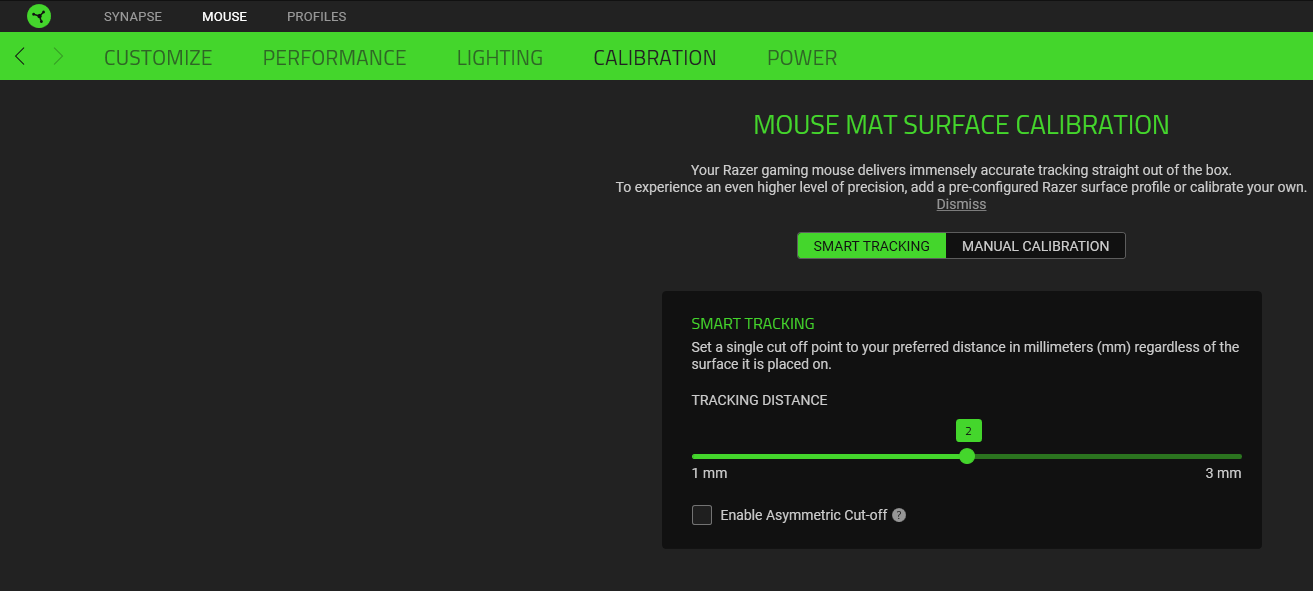Screen dimensions: 1313x591
Task: Switch to Manual Calibration mode
Action: [1035, 246]
